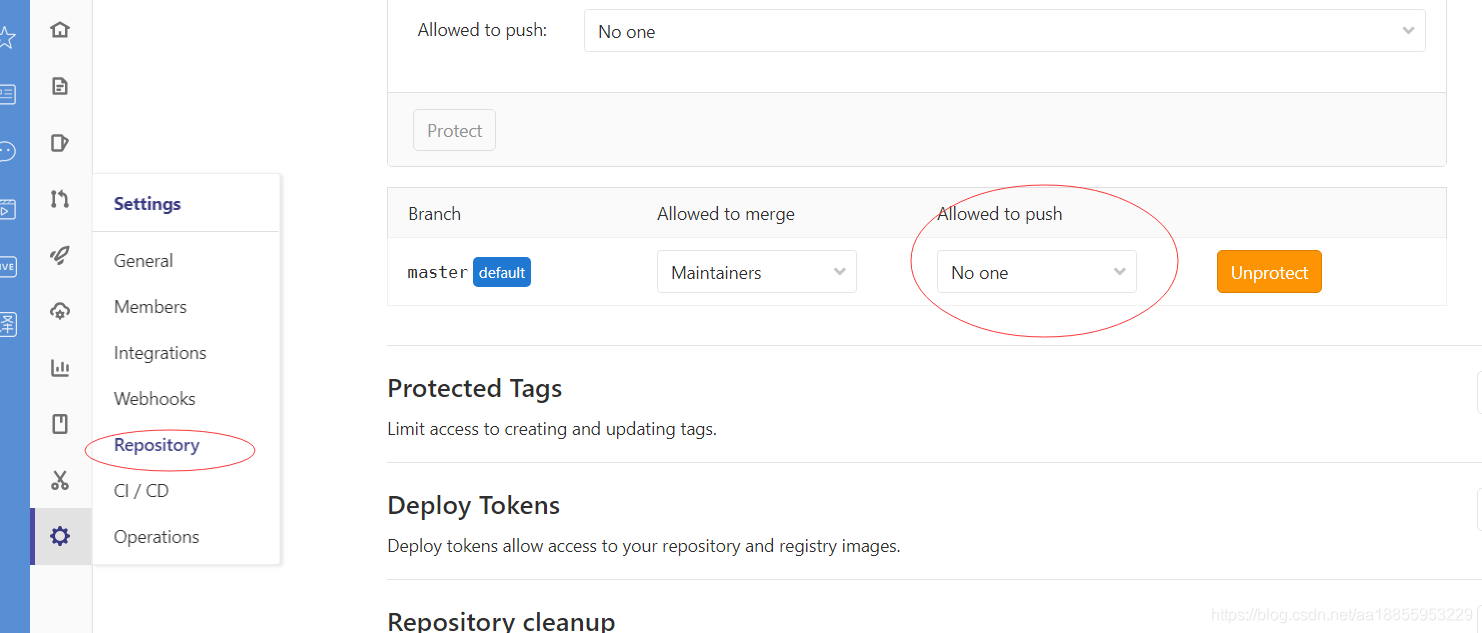Expand master branch Allowed to push dropdown
The width and height of the screenshot is (1482, 633).
(x=1037, y=272)
